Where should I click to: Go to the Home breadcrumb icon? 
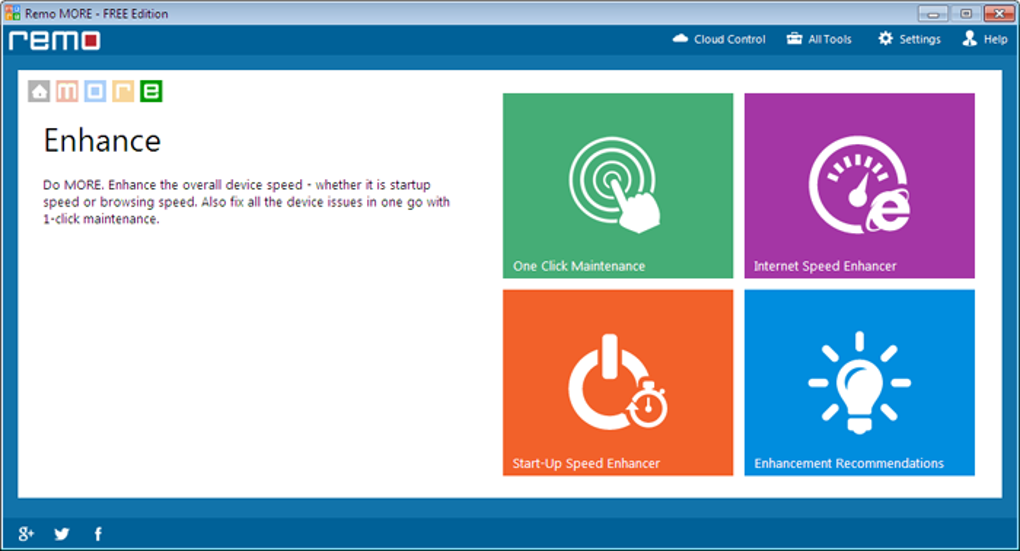(x=39, y=91)
